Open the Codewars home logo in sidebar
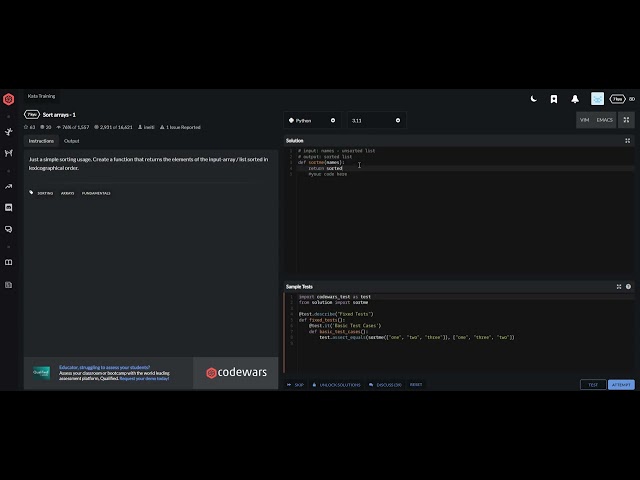640x480 pixels. 9,99
